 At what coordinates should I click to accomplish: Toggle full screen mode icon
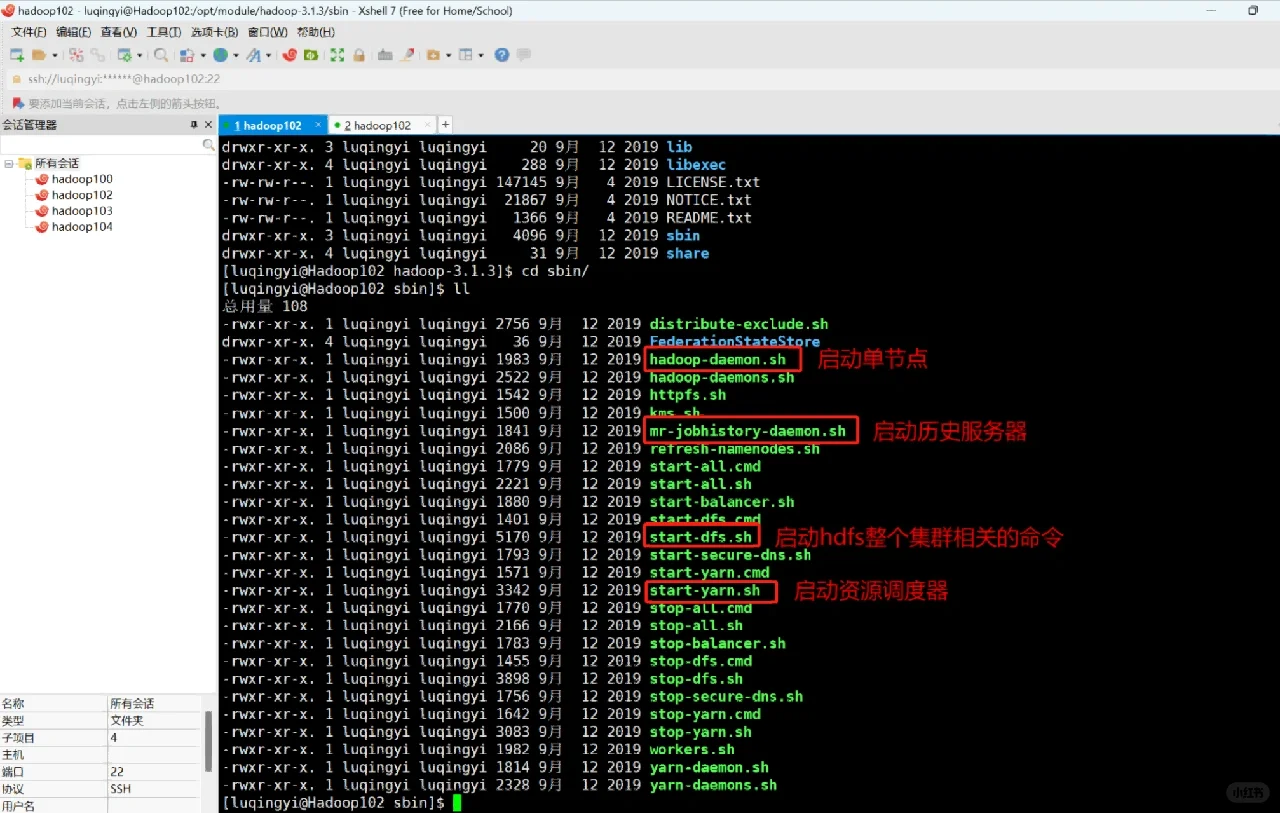point(337,55)
